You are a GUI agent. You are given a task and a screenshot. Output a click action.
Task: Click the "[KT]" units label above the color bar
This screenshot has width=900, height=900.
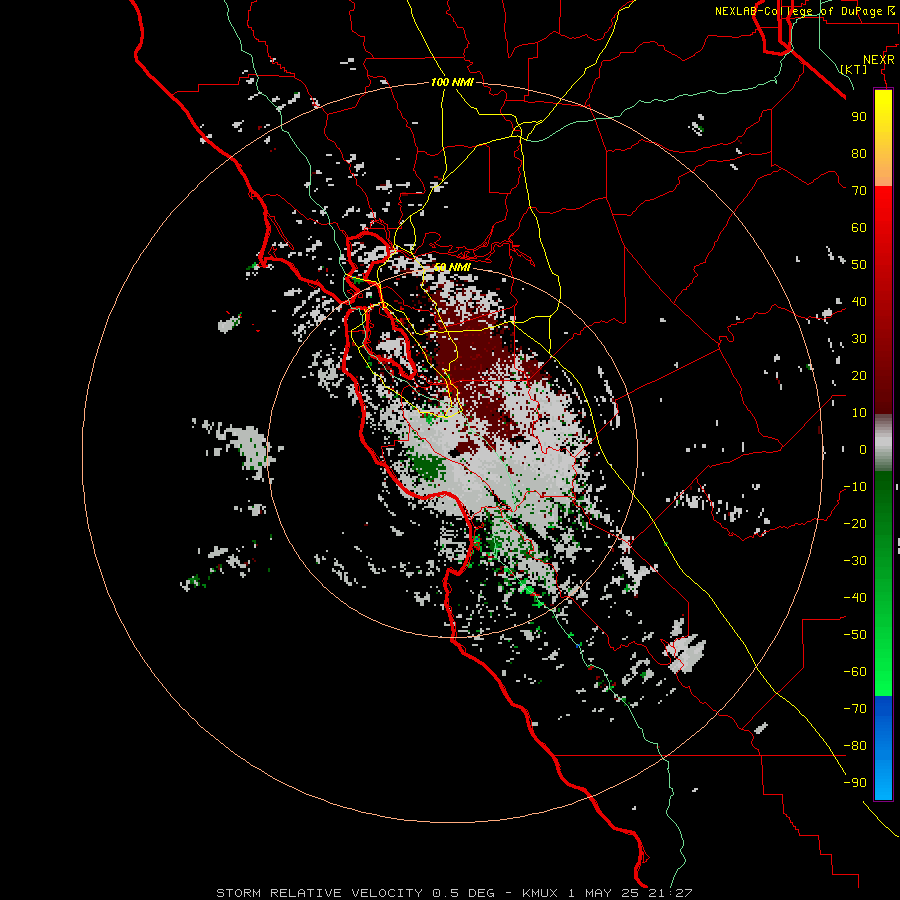point(854,69)
